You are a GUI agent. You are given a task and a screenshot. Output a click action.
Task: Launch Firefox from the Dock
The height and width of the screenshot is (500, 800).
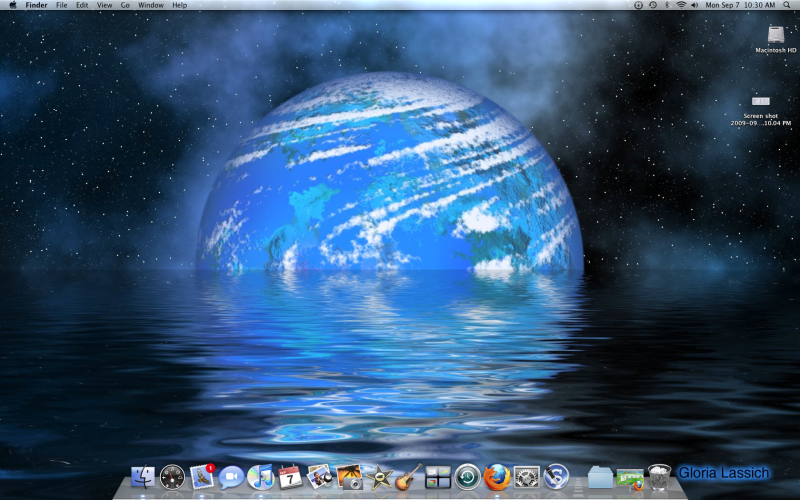[497, 478]
